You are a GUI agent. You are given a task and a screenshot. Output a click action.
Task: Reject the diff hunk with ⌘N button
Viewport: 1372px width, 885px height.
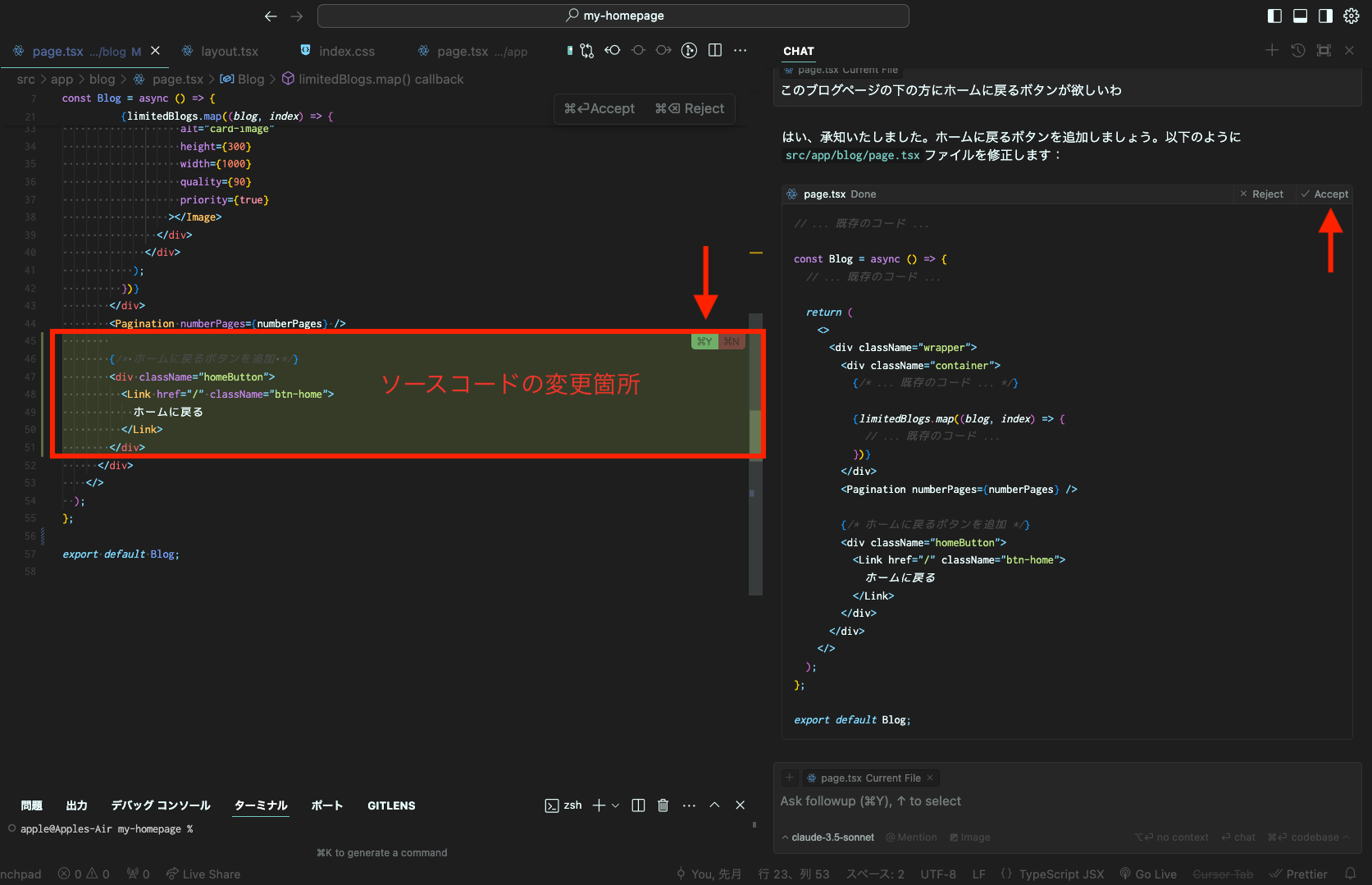pos(732,342)
